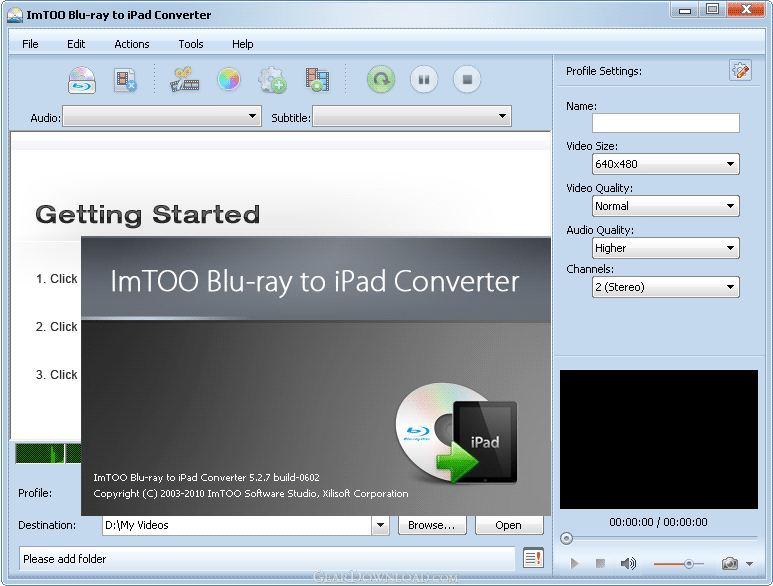Start conversion with the green convert button
The width and height of the screenshot is (773, 586).
pyautogui.click(x=381, y=79)
